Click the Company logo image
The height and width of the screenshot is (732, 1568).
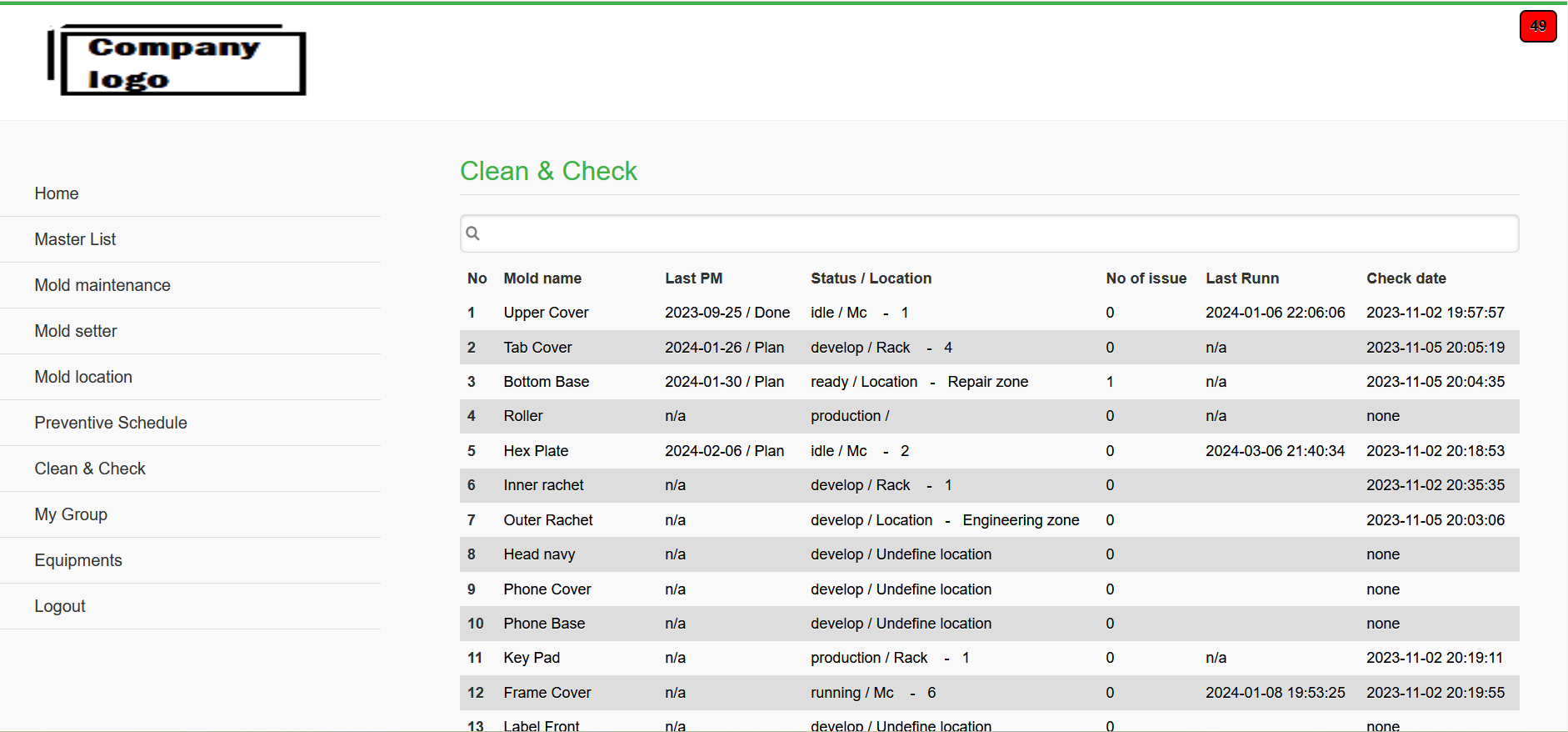pyautogui.click(x=177, y=60)
